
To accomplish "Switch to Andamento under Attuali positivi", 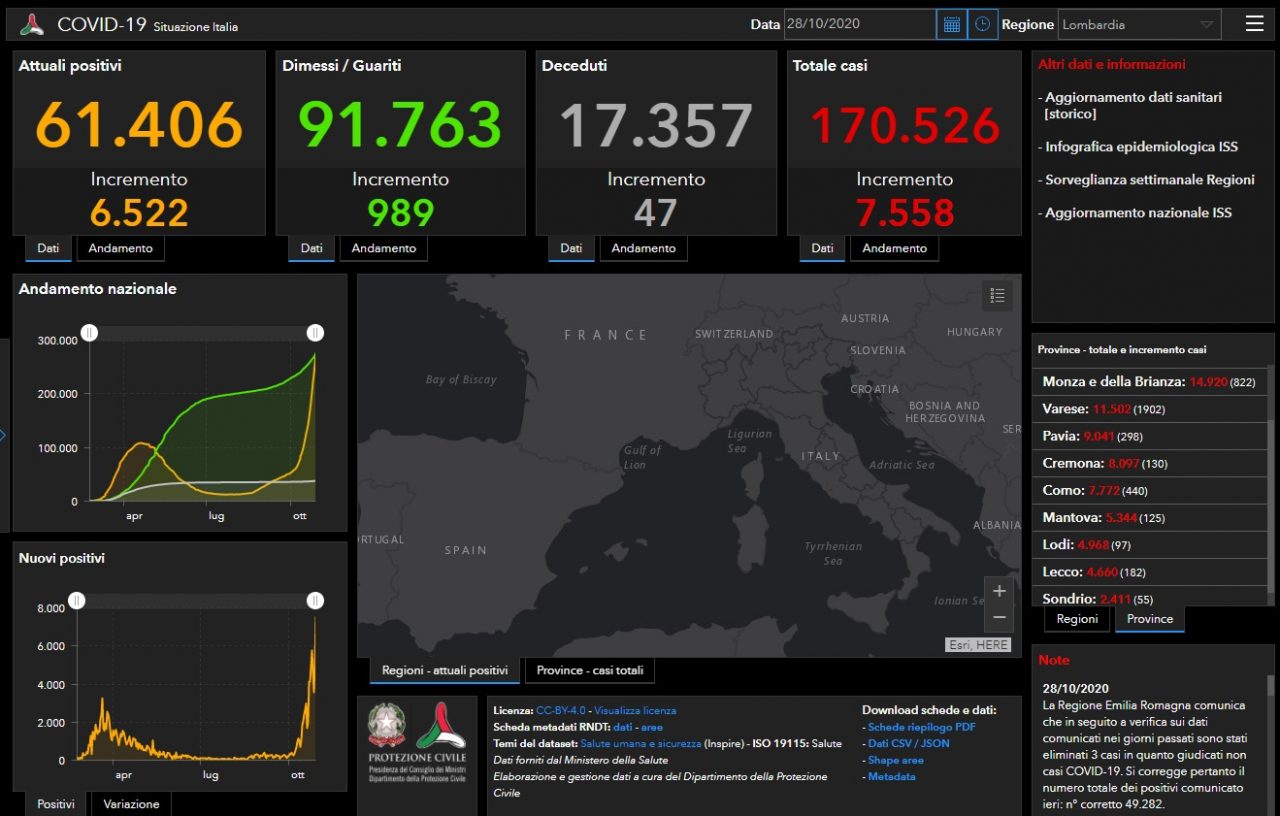I will tap(121, 248).
